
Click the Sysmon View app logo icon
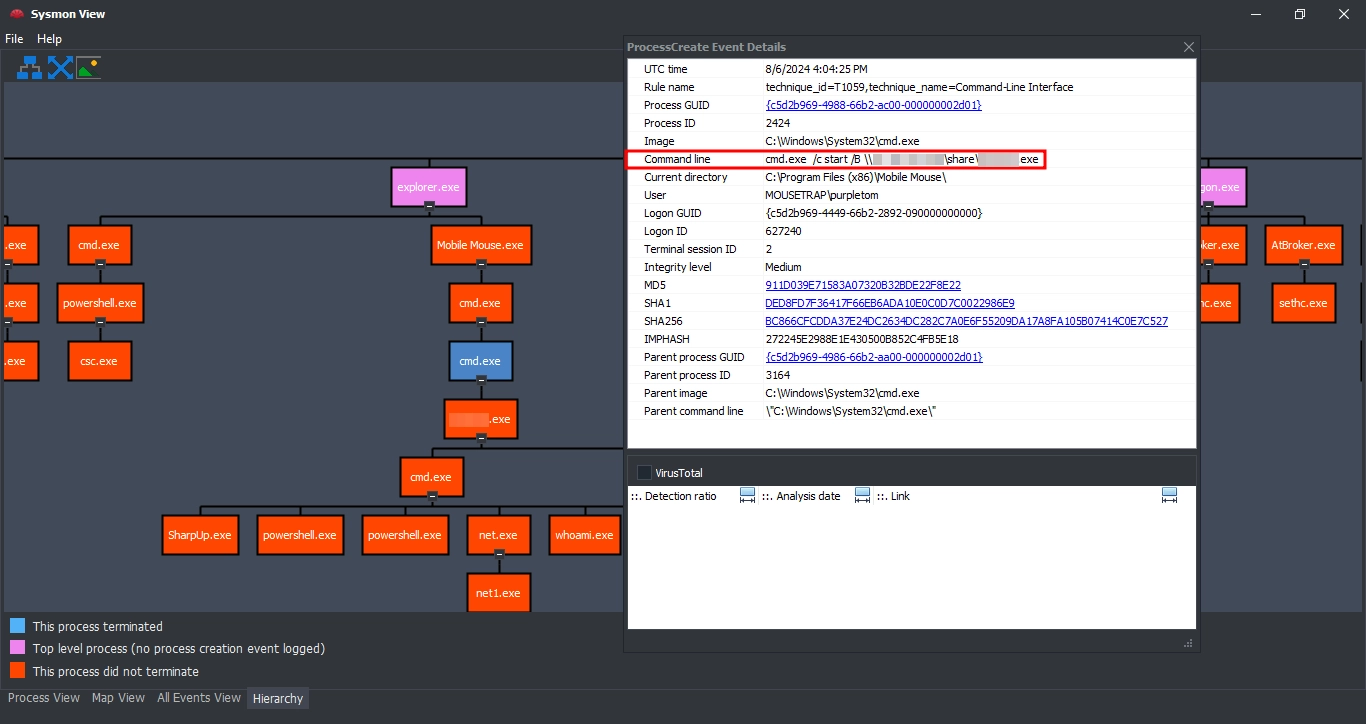pos(16,14)
